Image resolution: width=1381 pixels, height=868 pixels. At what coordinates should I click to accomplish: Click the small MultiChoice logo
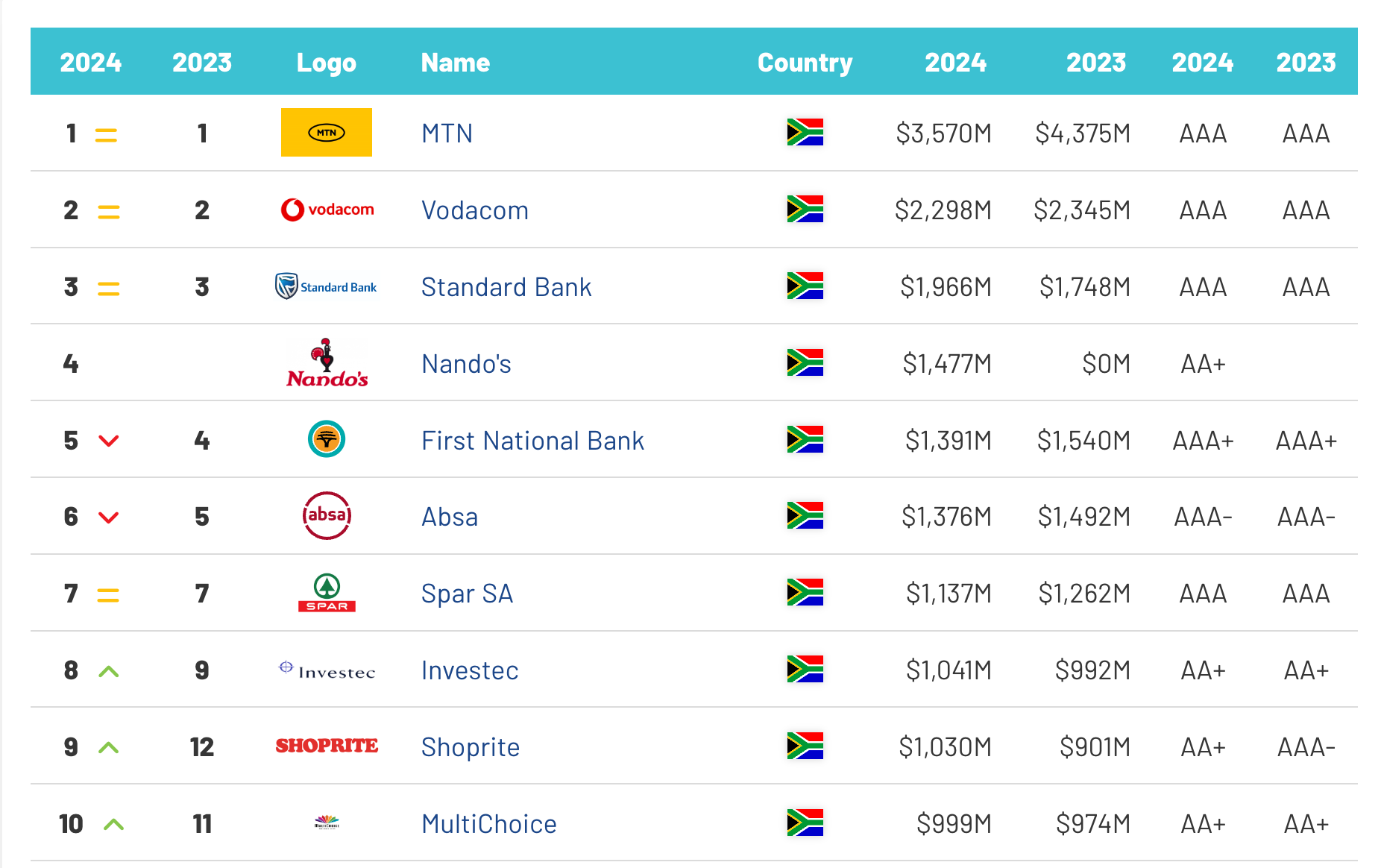327,823
